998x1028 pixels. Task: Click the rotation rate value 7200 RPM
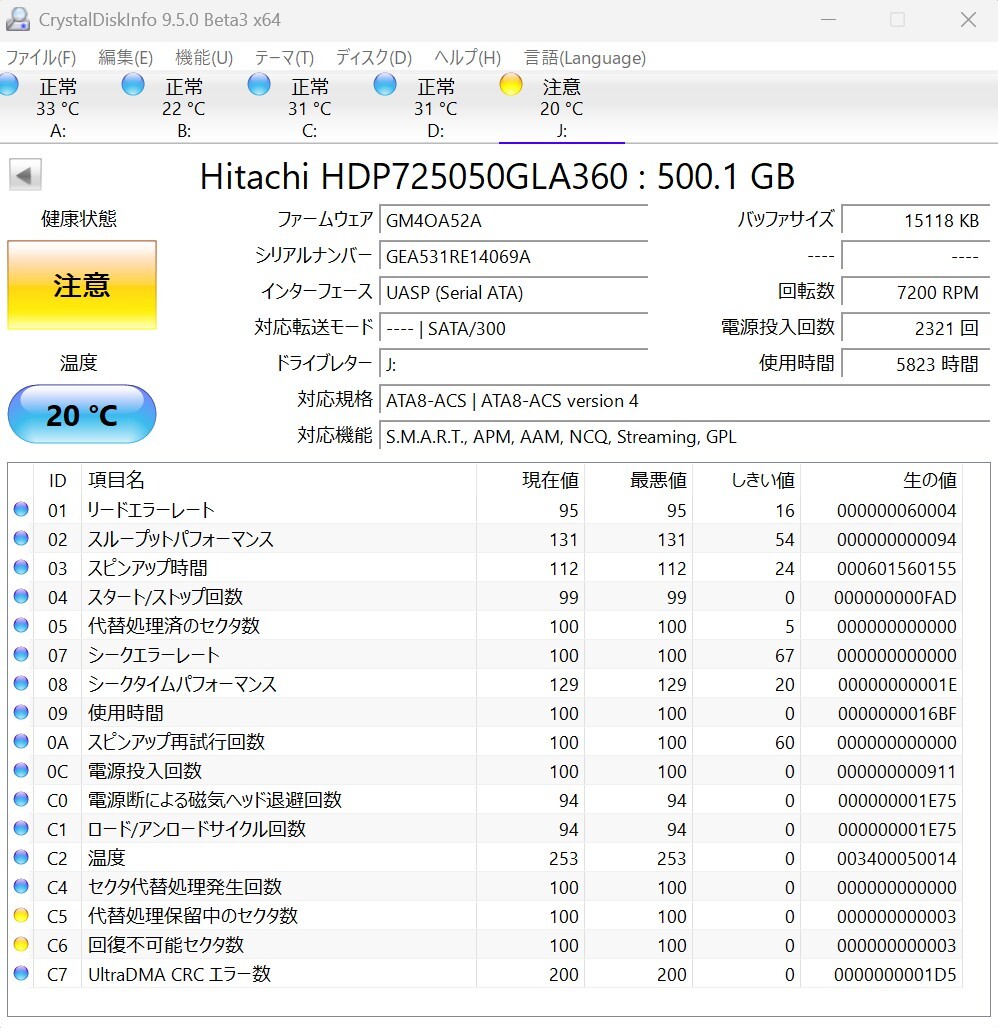pyautogui.click(x=915, y=292)
